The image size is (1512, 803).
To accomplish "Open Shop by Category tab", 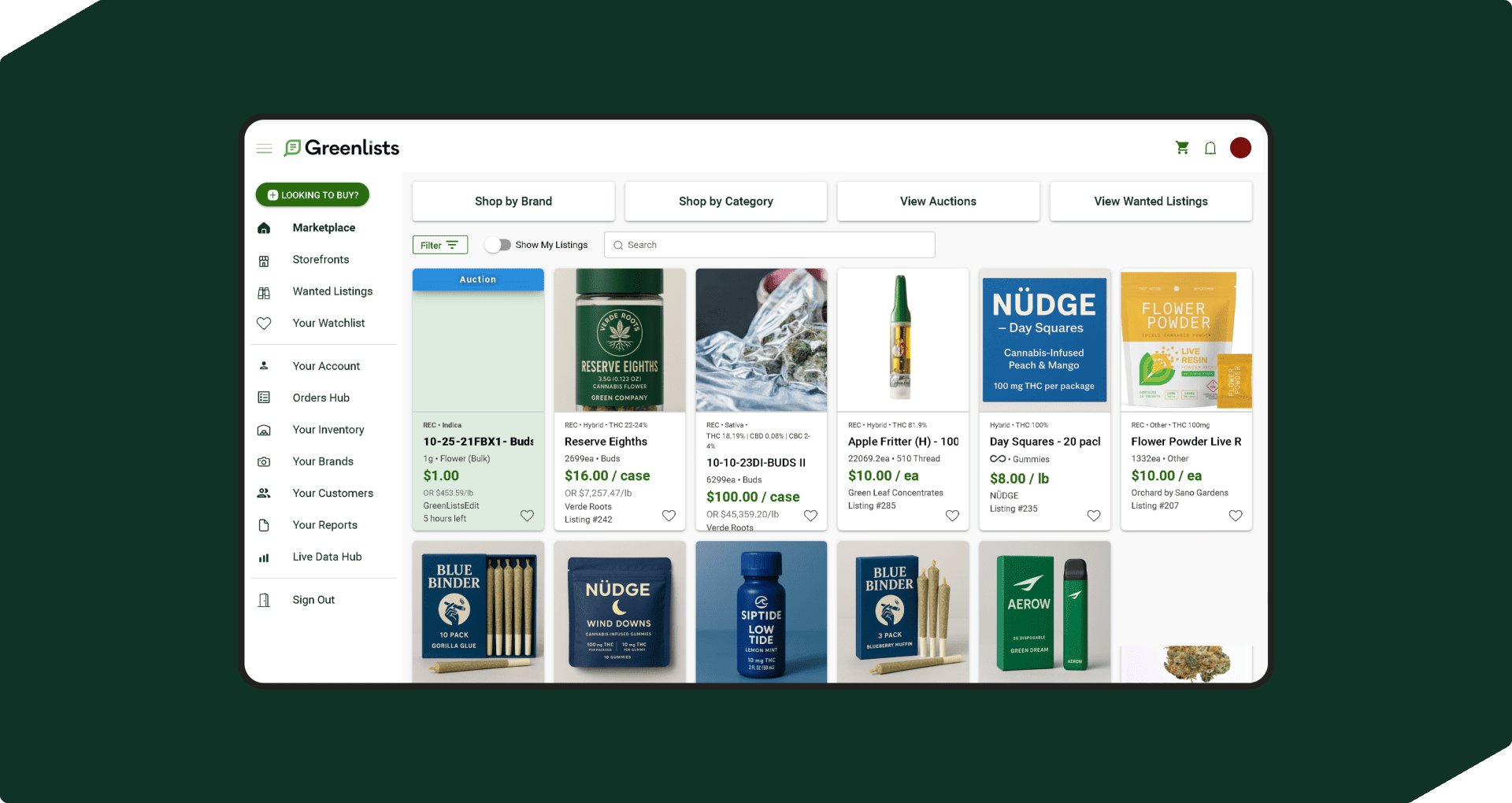I will [726, 202].
